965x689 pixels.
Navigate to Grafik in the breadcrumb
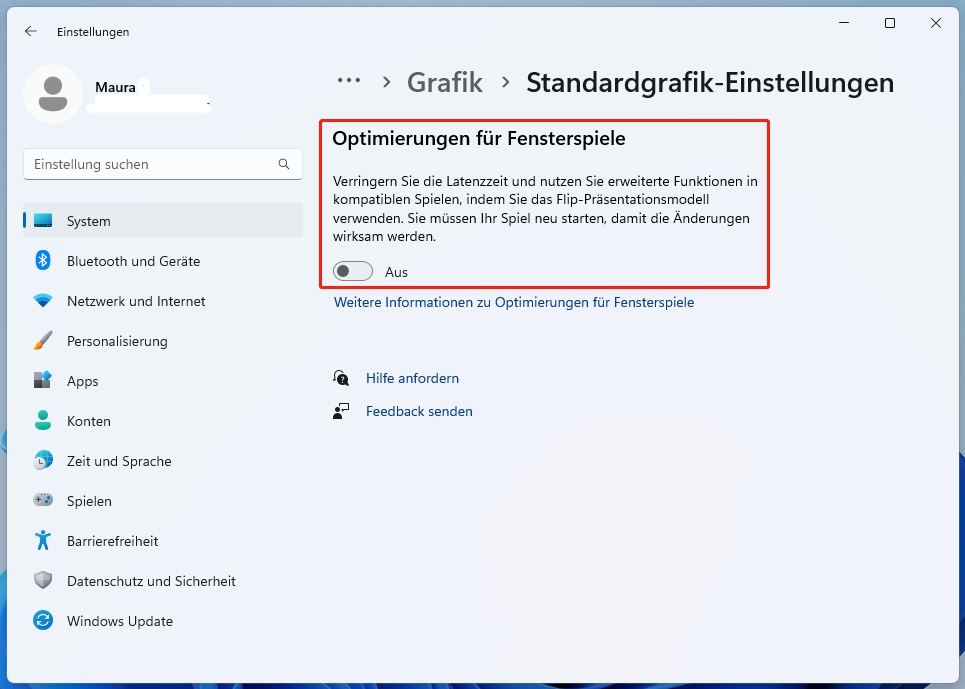pos(444,83)
